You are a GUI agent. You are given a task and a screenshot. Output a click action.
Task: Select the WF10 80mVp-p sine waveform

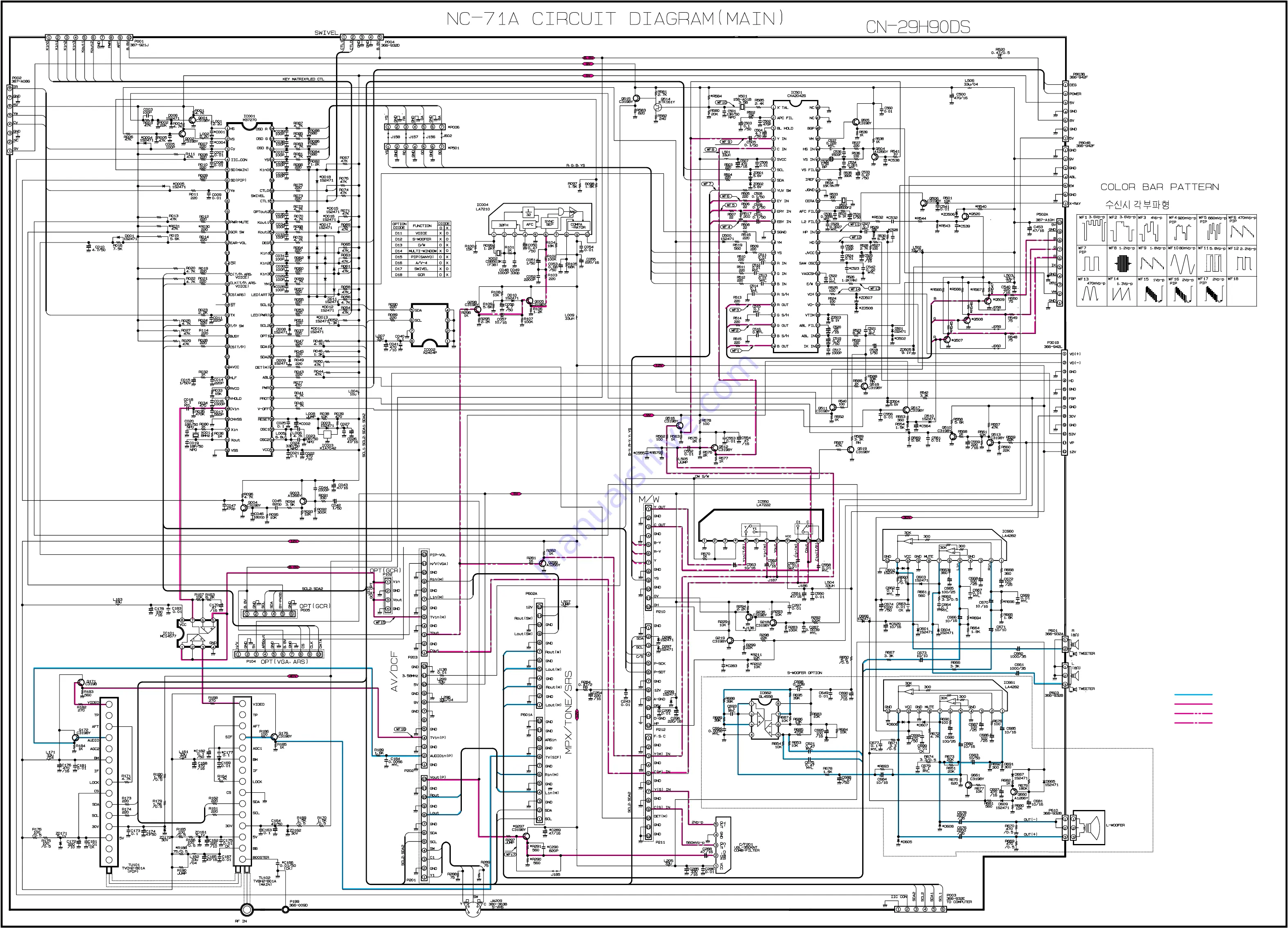[1182, 261]
